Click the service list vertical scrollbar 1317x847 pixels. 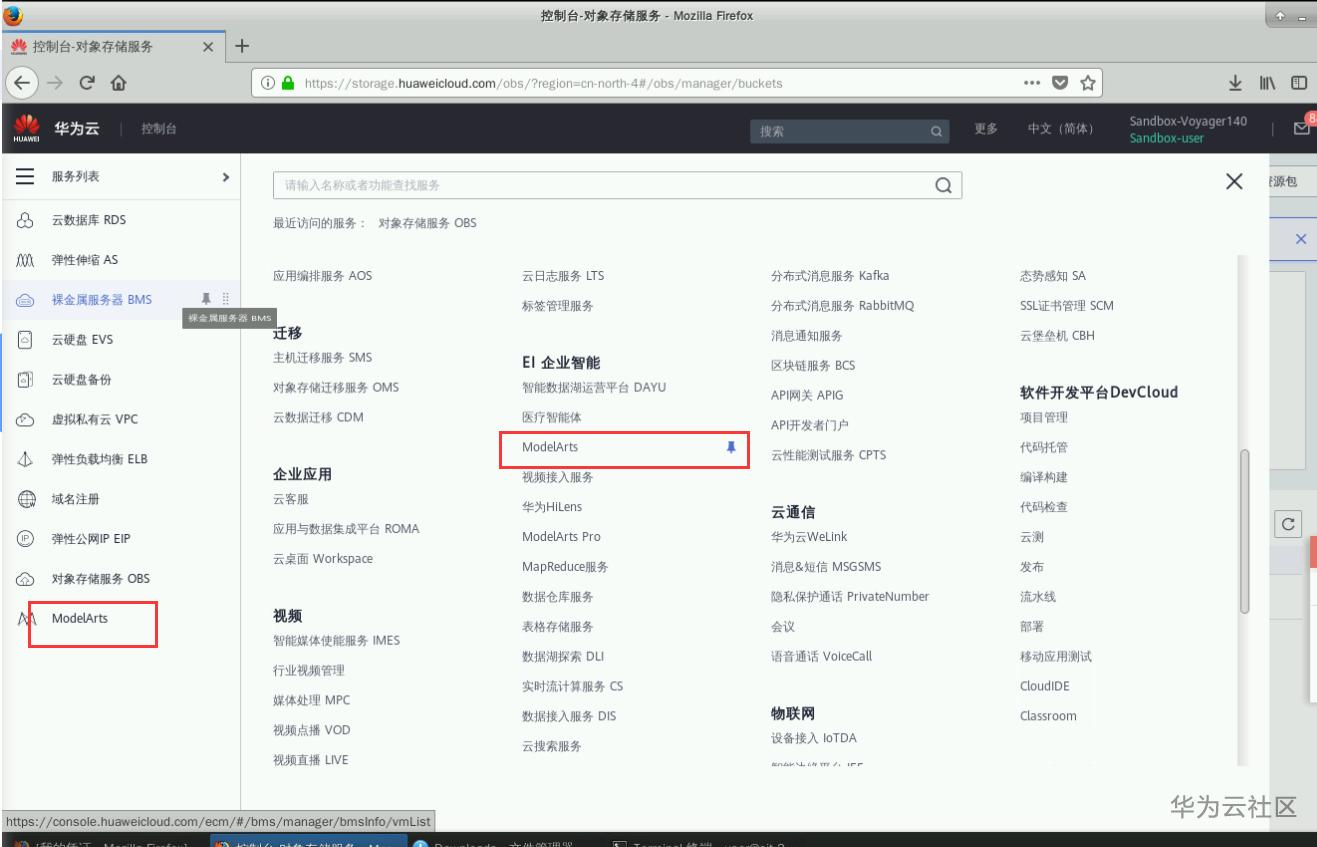point(1244,530)
